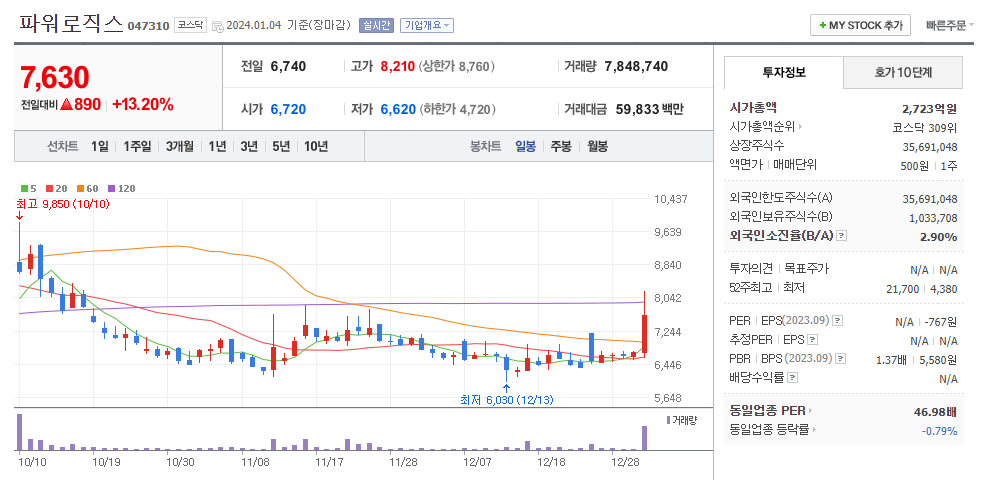Click the arrow icon next to 동일업종 등락률
This screenshot has width=988, height=480.
(x=814, y=430)
